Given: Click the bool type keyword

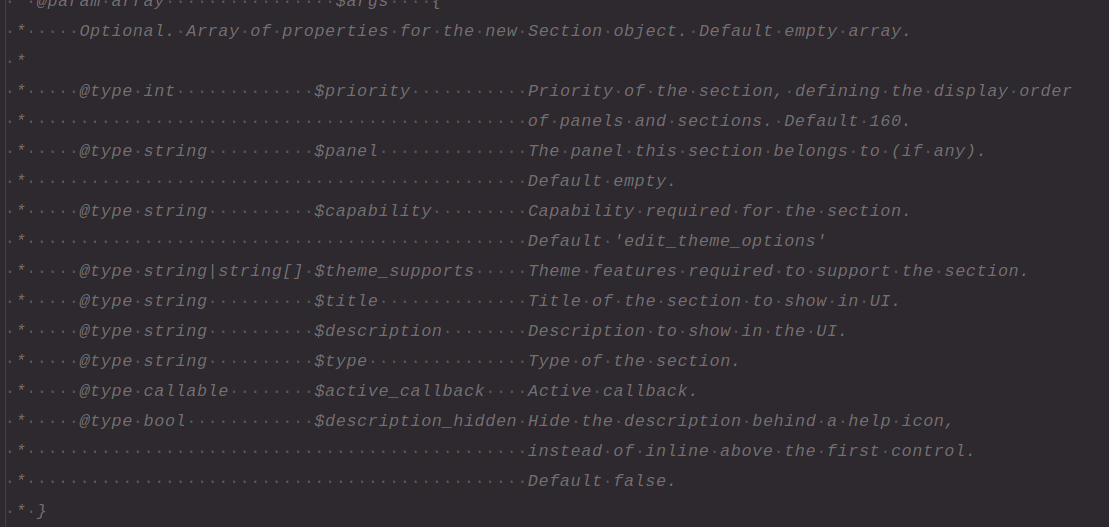Looking at the screenshot, I should [165, 421].
